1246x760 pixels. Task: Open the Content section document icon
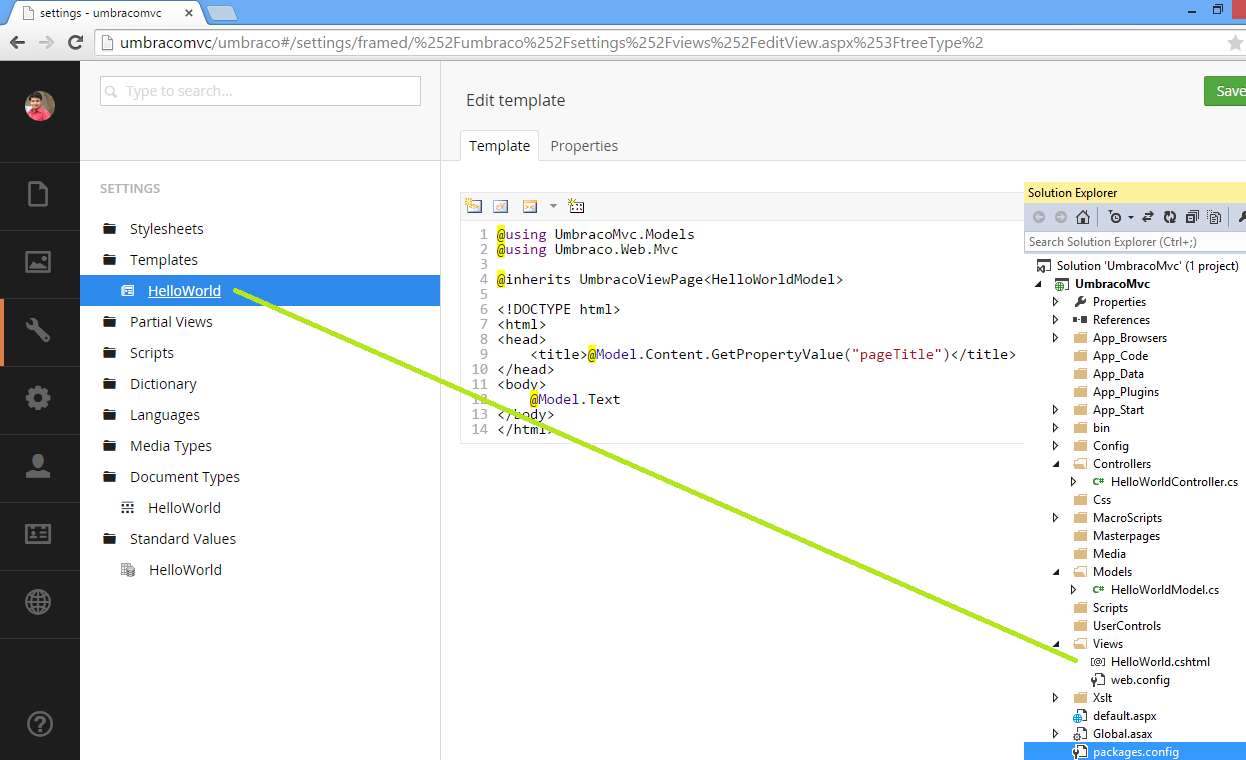coord(40,196)
